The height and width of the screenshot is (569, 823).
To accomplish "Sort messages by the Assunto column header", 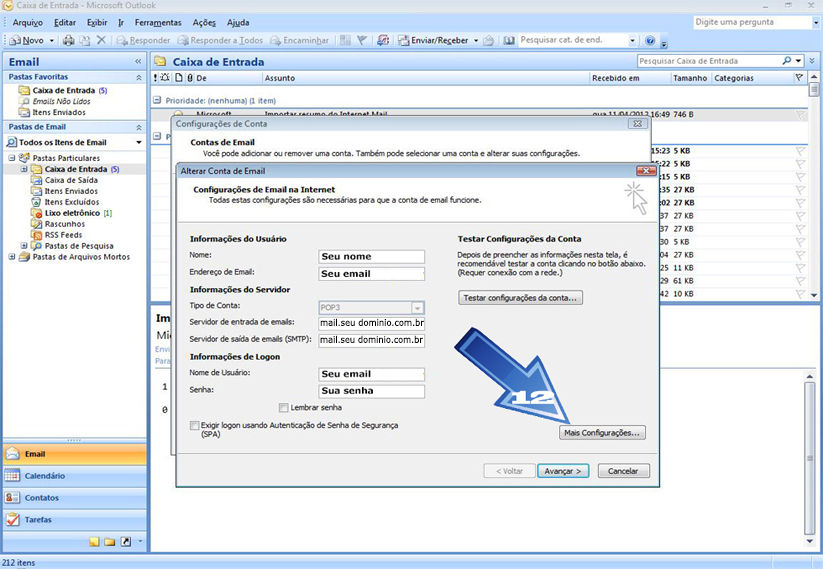I will click(x=426, y=78).
